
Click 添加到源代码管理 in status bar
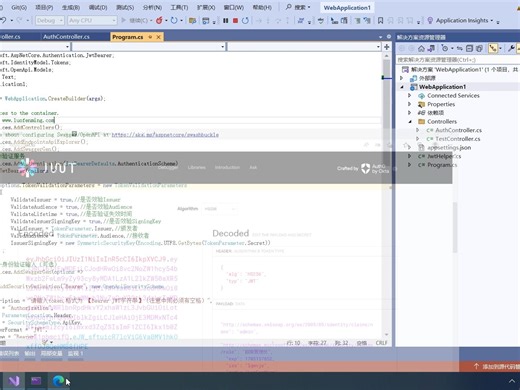pyautogui.click(x=498, y=367)
